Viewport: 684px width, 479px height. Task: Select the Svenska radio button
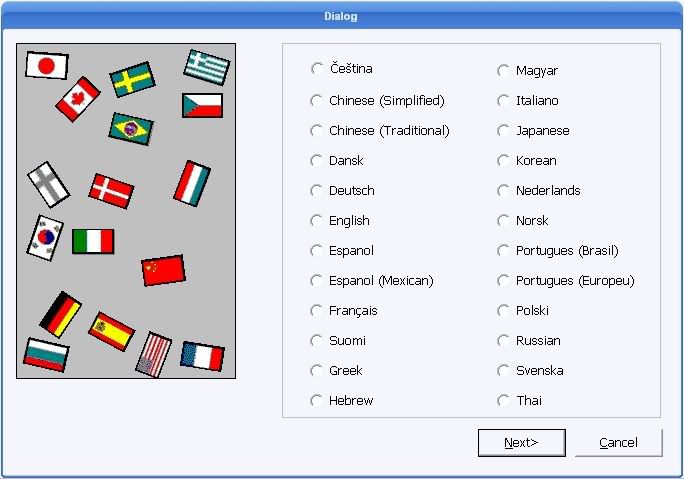(503, 370)
